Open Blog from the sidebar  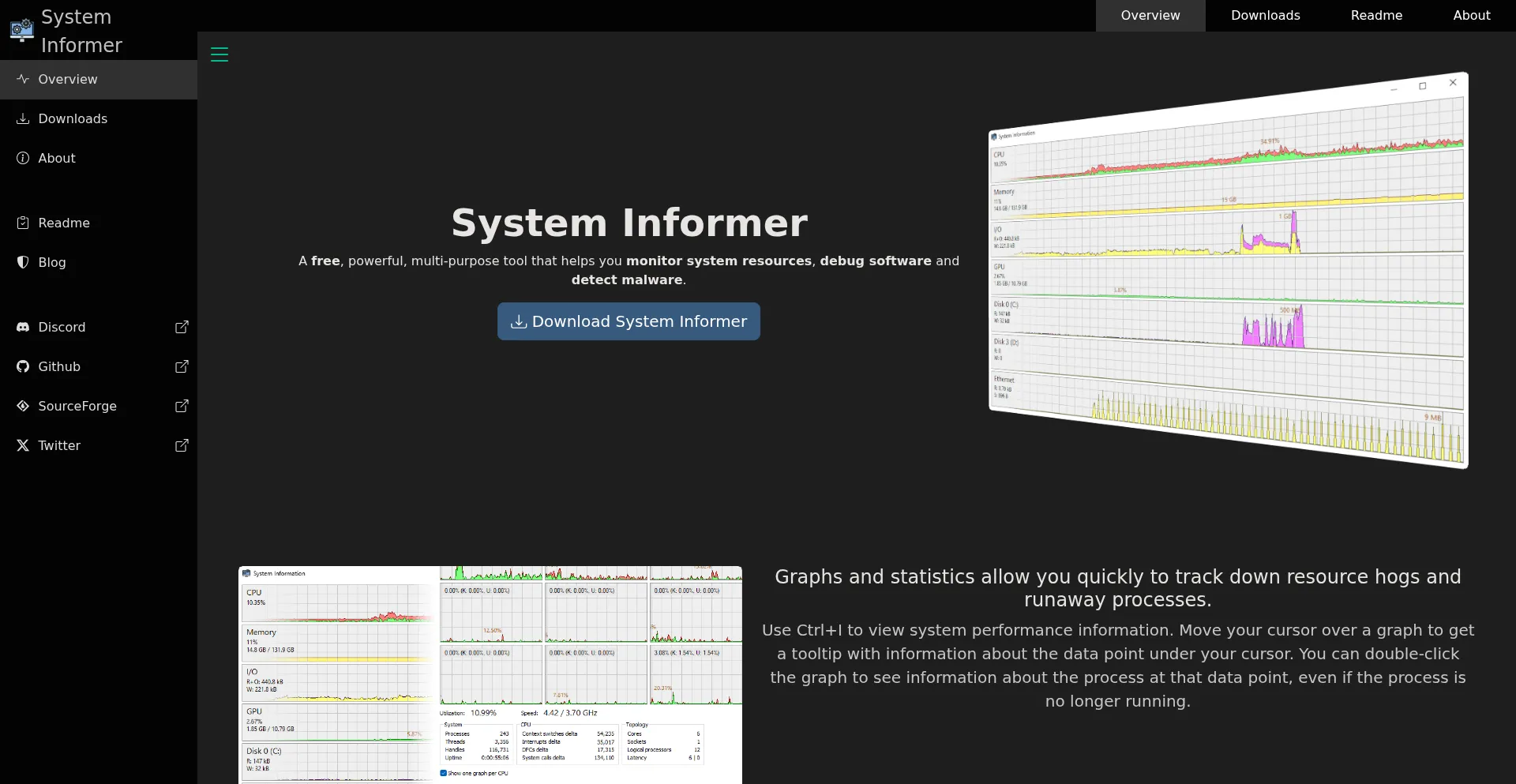coord(99,262)
